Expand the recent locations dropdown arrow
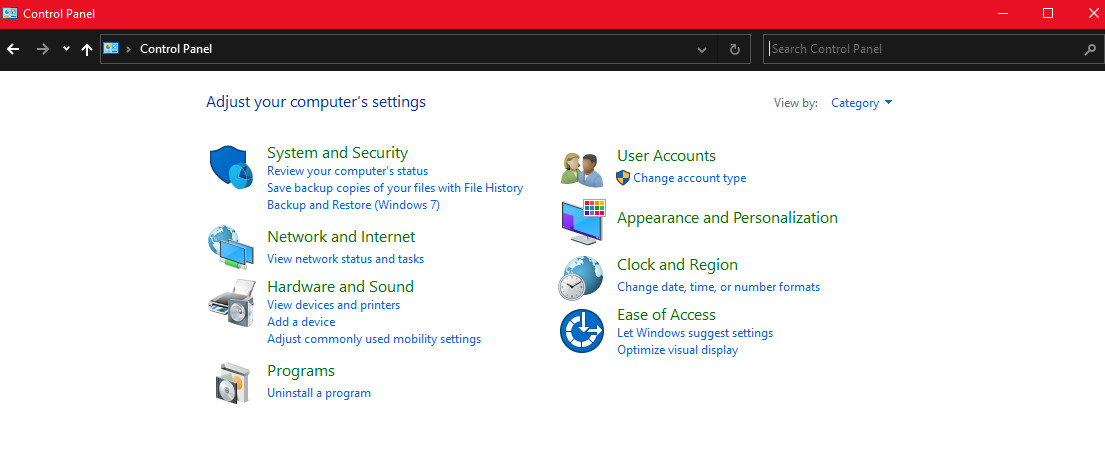 [x=66, y=49]
